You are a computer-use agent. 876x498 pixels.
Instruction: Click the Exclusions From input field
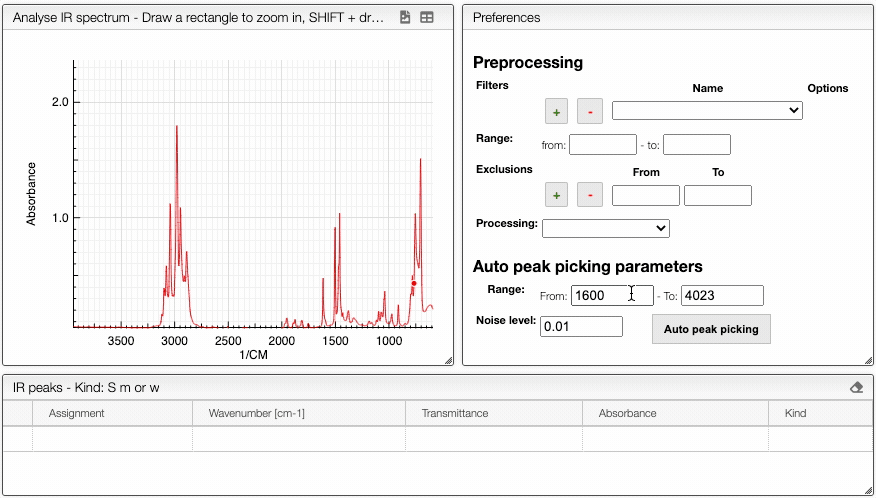(x=645, y=195)
